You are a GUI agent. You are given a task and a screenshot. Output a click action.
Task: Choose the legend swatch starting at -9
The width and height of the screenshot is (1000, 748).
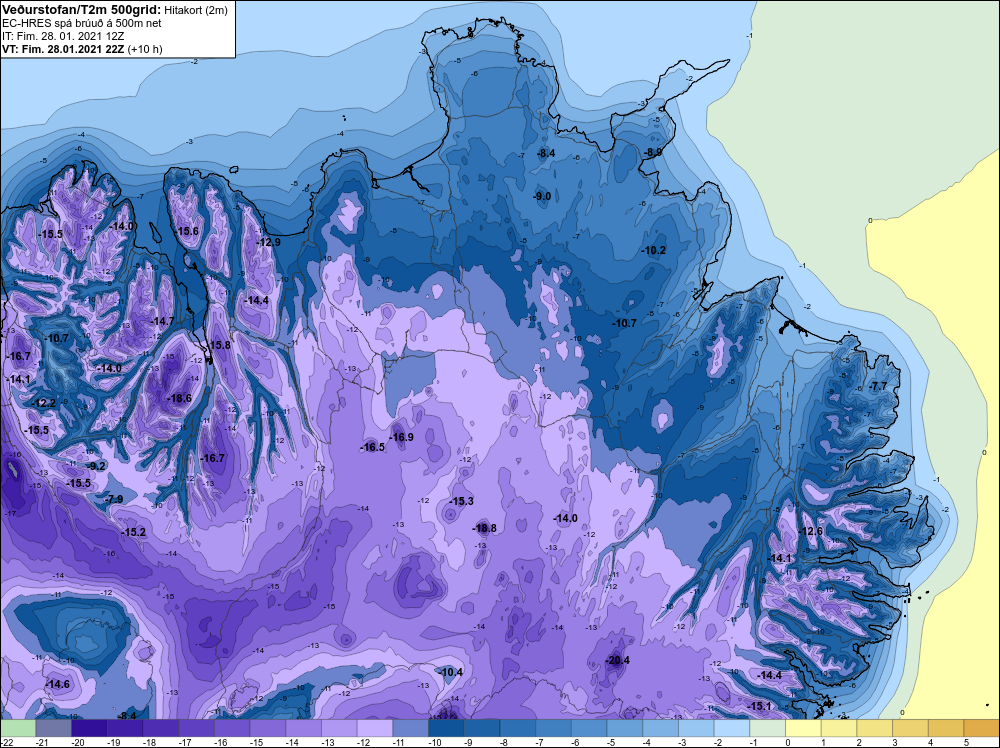(482, 728)
